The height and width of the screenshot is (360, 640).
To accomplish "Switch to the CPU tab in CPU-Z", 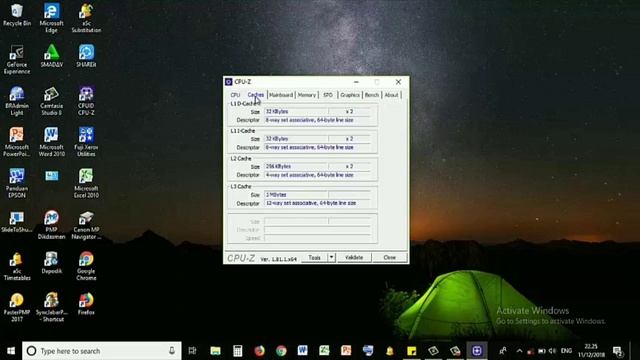I will (x=235, y=95).
